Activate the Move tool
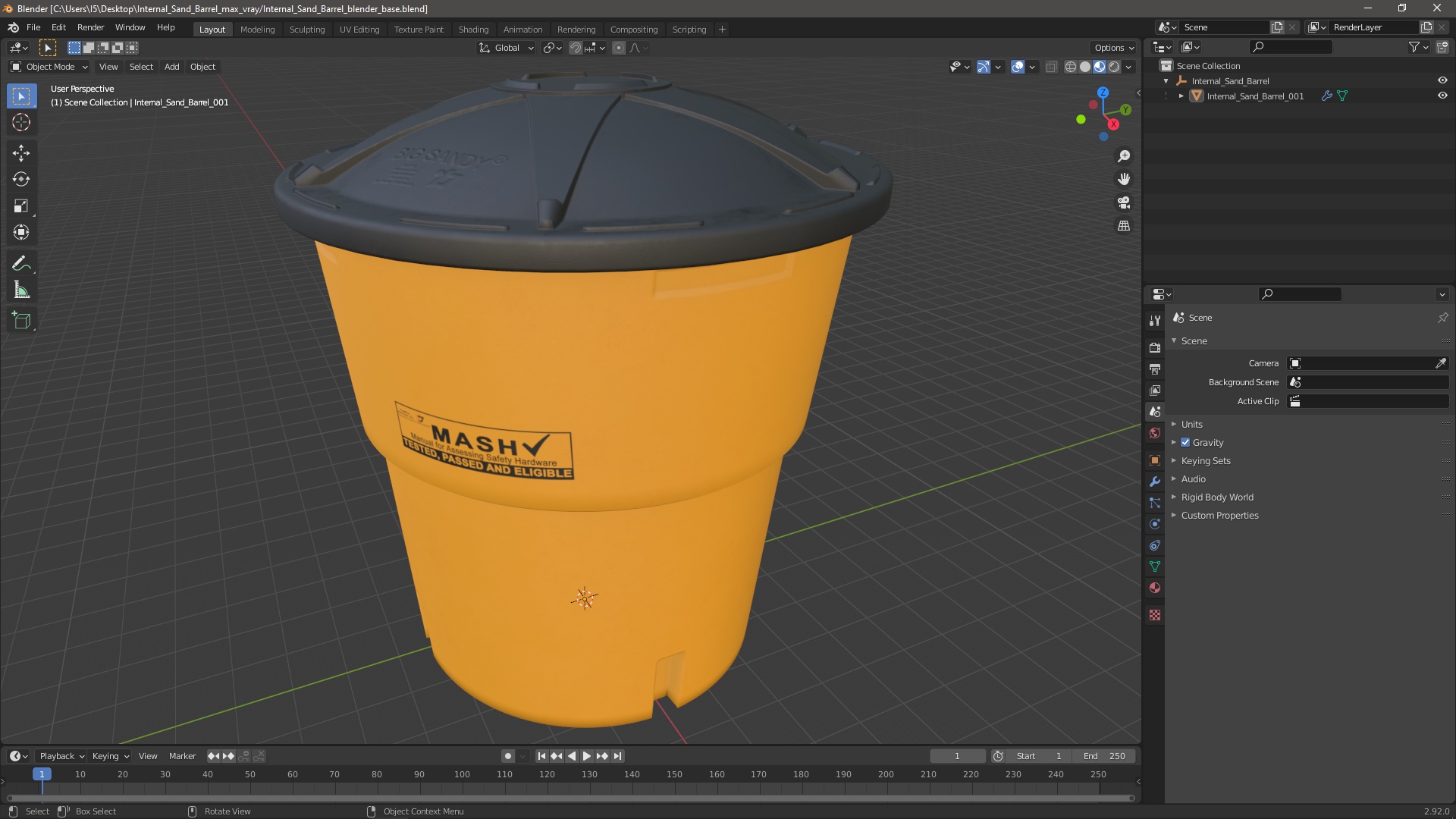 [21, 152]
